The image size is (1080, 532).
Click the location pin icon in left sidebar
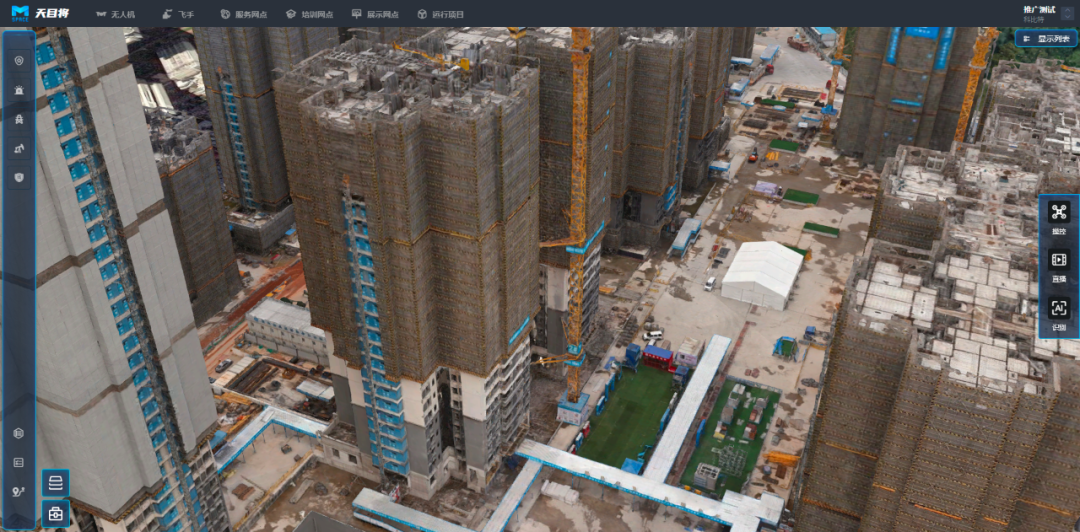click(19, 61)
